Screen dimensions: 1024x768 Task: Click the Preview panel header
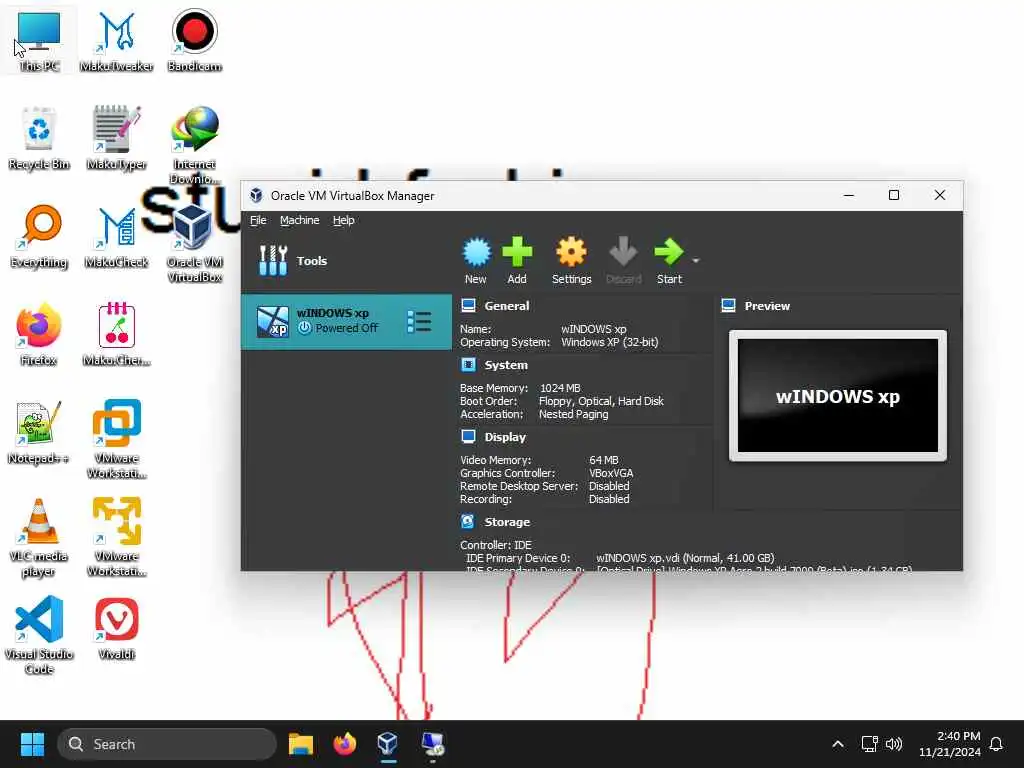coord(767,306)
